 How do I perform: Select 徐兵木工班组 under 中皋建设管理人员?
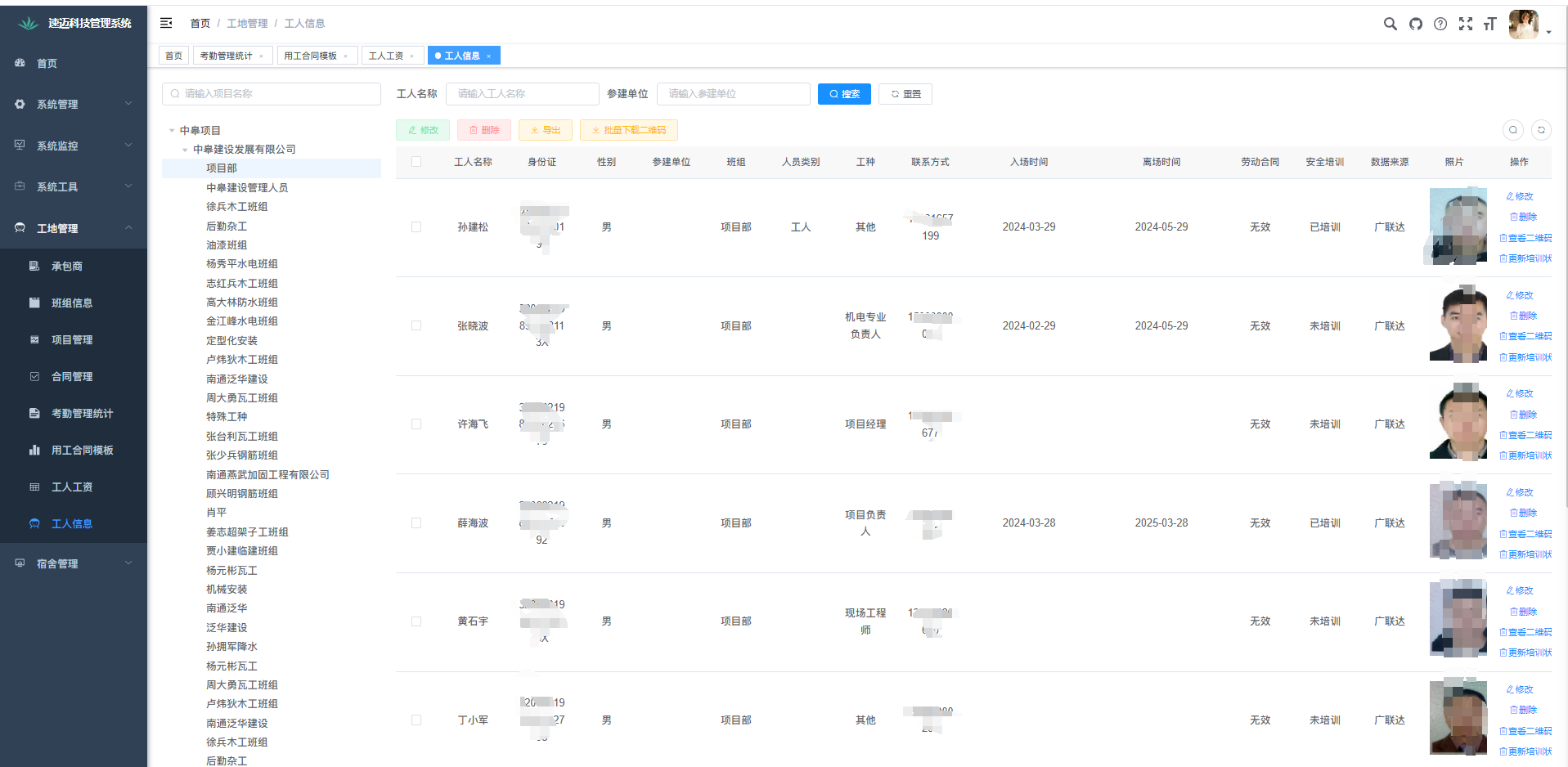click(237, 207)
